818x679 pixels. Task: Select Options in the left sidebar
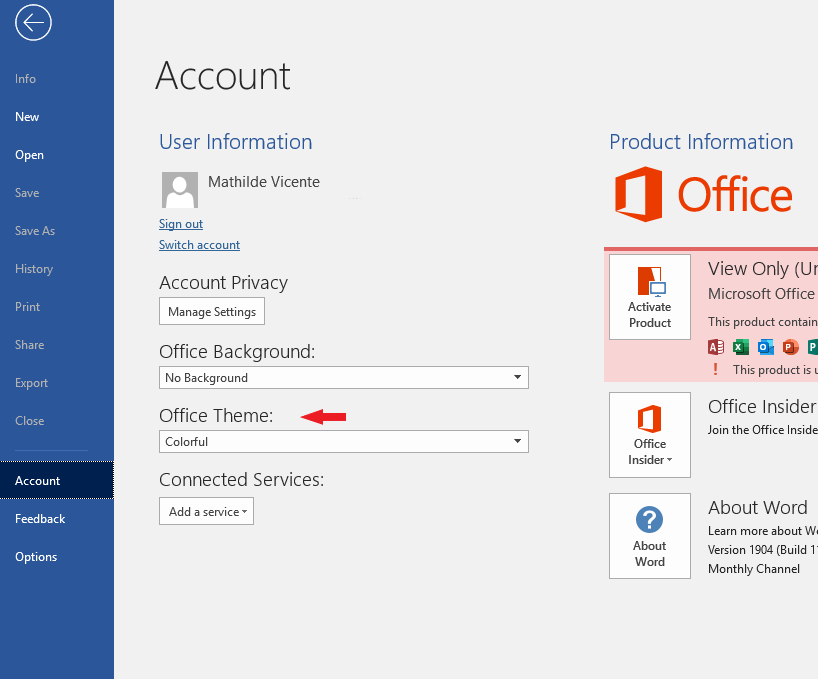tap(36, 557)
